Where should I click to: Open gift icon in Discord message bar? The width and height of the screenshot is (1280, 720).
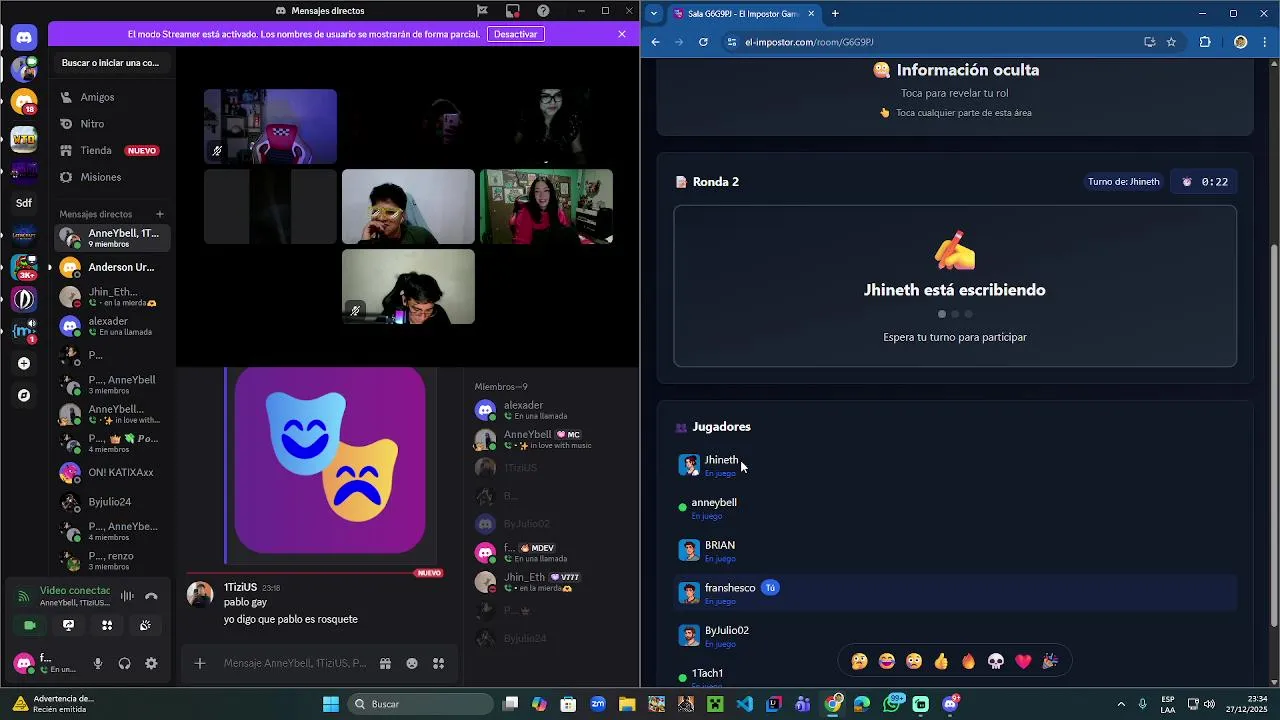coord(385,663)
